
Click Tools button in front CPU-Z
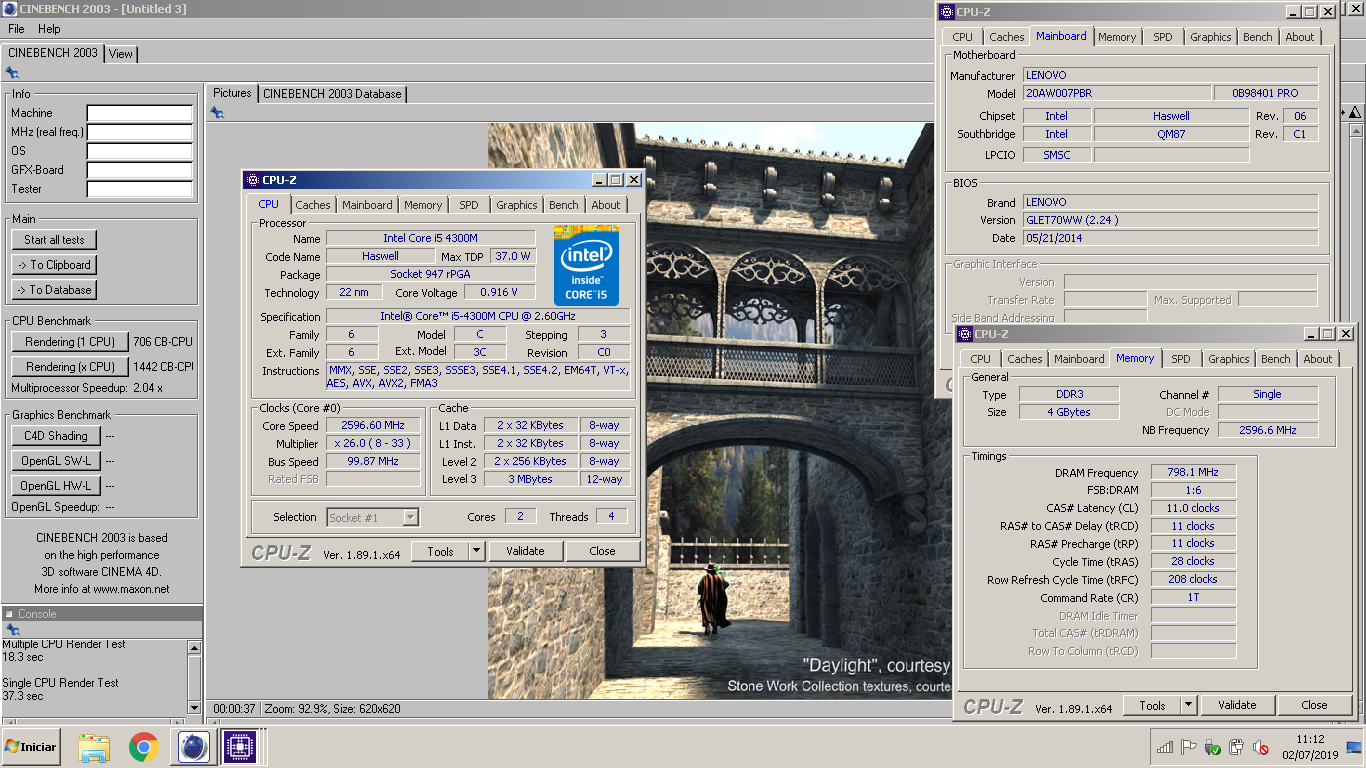441,551
